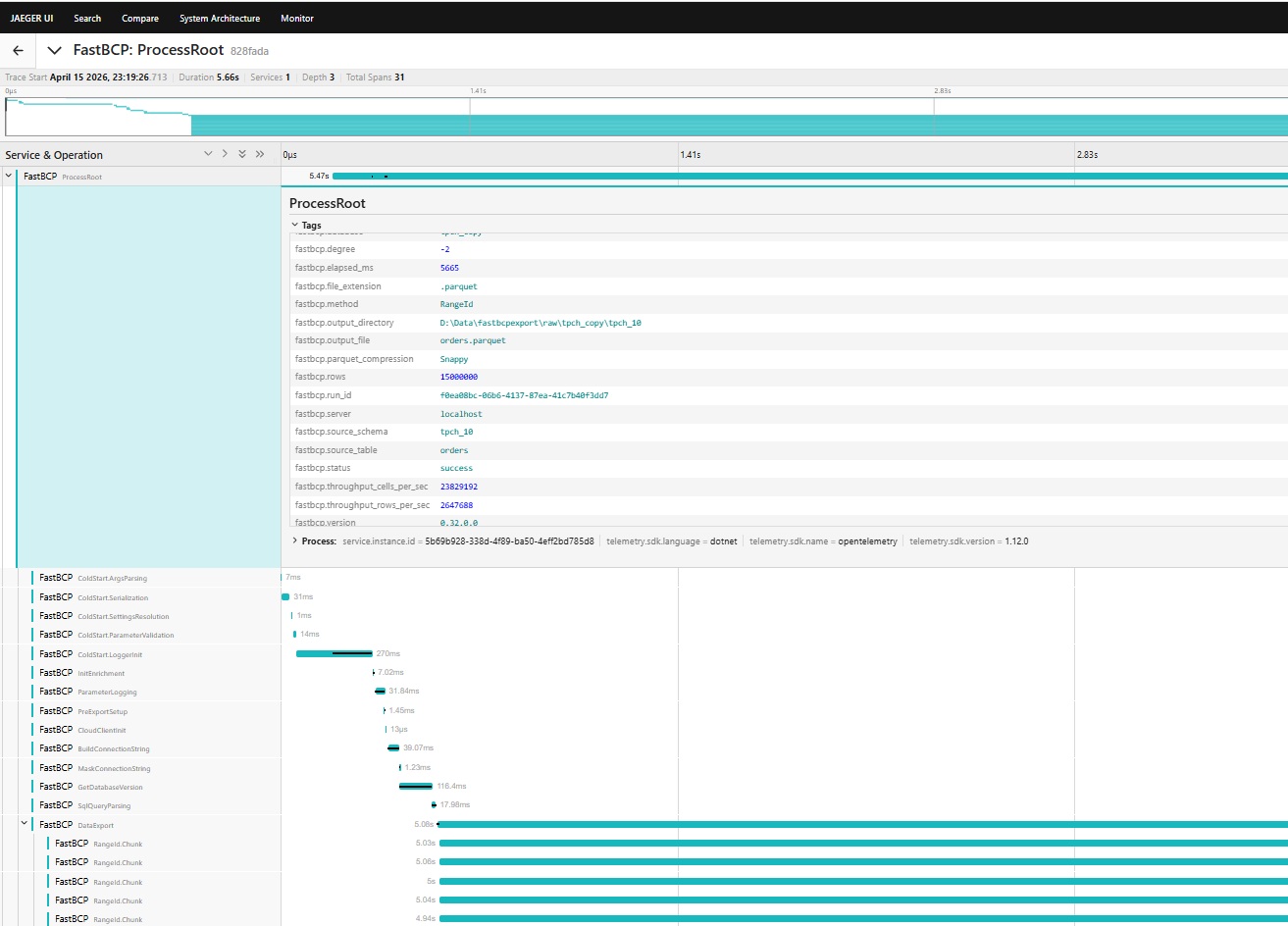The image size is (1288, 926).
Task: Collapse the Tags section
Action: pos(306,225)
